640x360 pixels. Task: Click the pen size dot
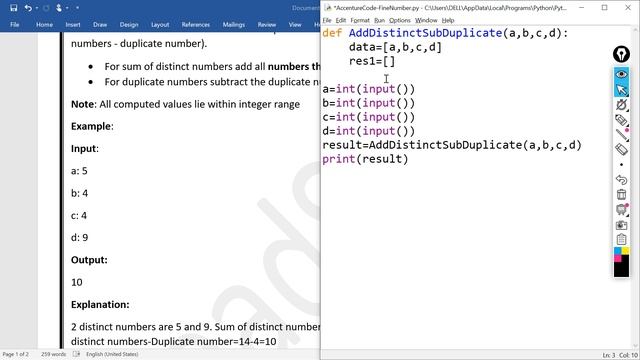[x=621, y=164]
